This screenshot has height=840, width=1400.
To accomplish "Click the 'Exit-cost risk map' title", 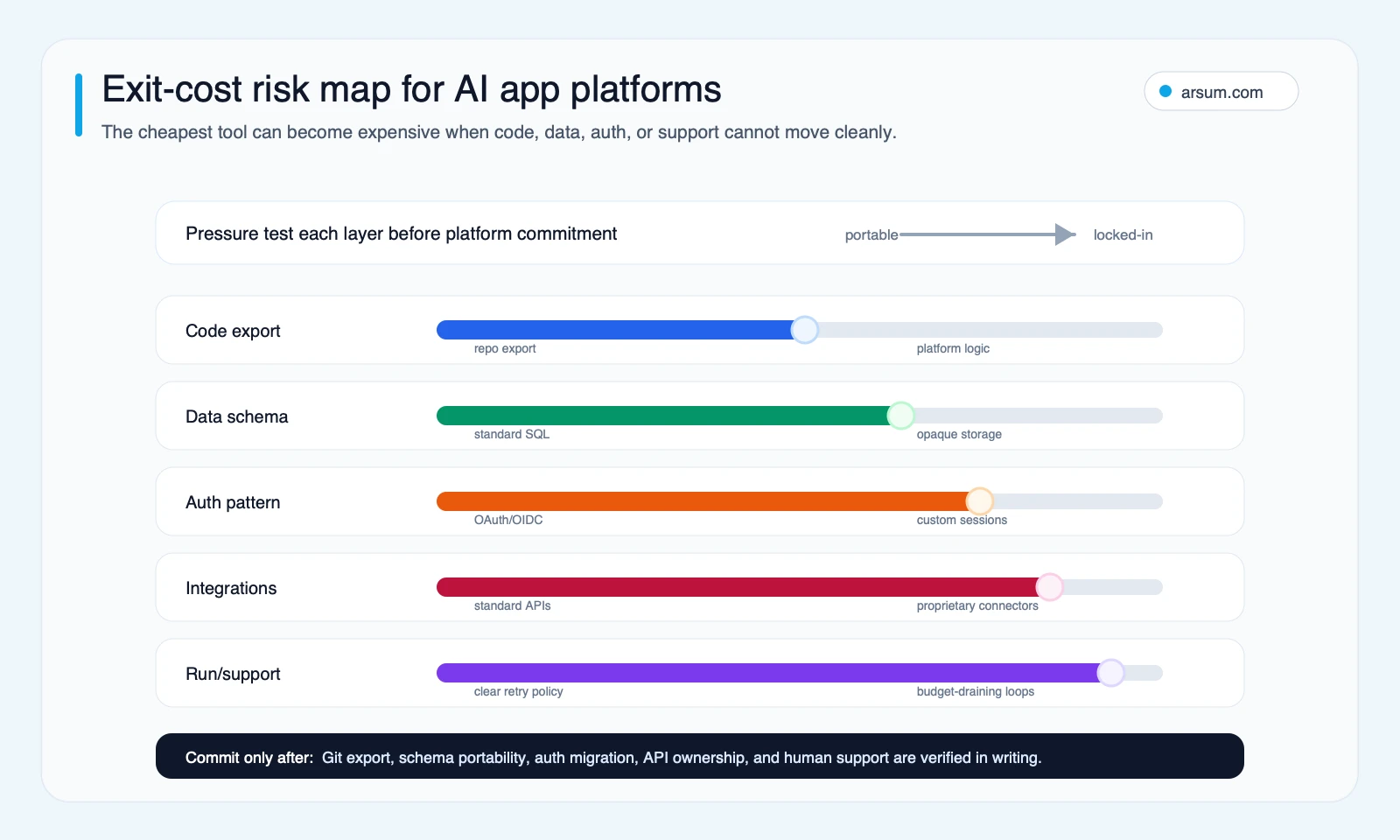I will click(411, 89).
